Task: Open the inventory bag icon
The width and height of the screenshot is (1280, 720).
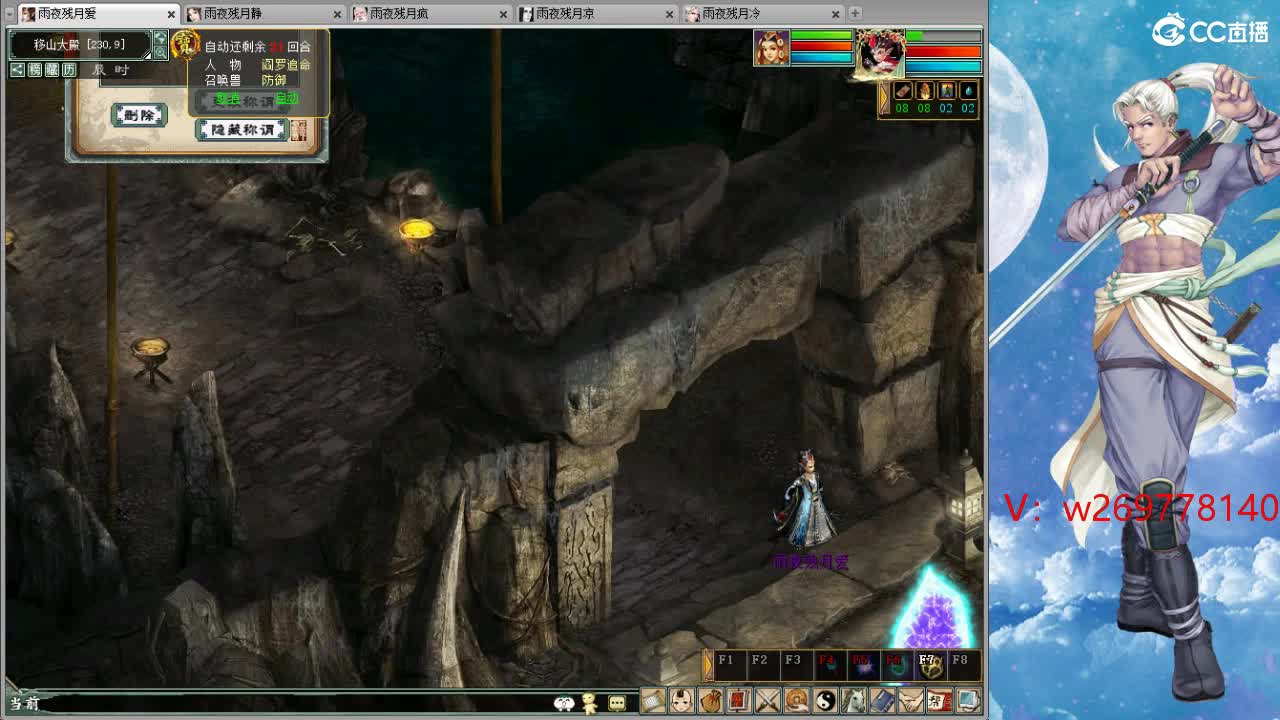Action: [x=710, y=701]
